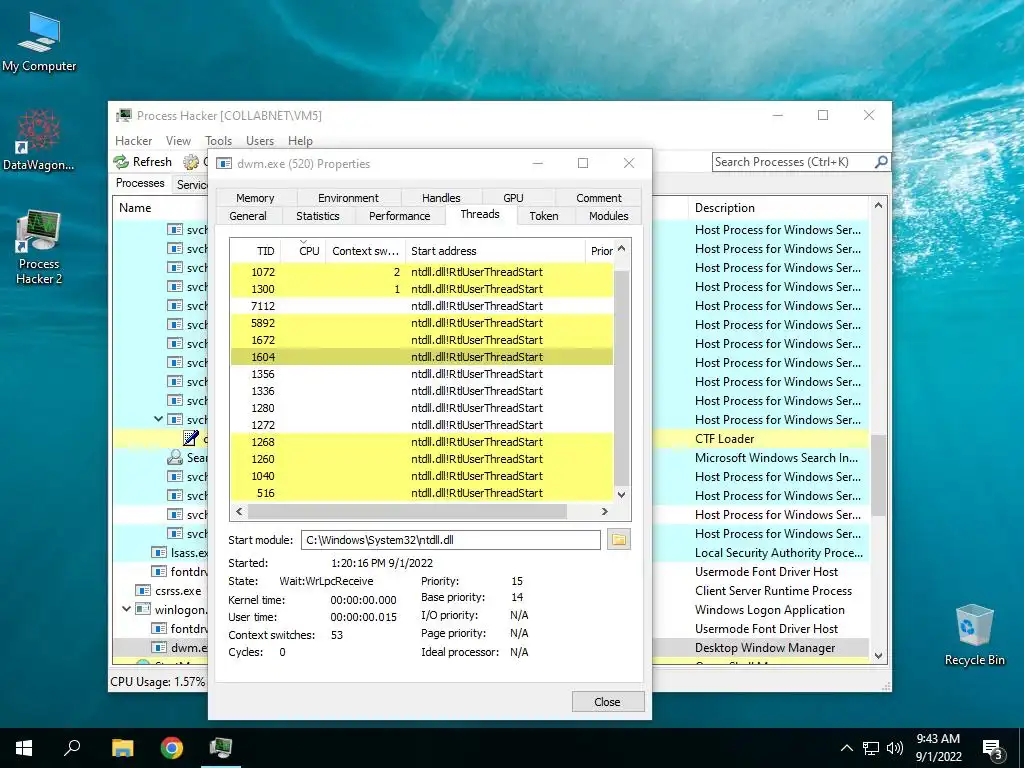Sort threads by the Start address column header

494,251
